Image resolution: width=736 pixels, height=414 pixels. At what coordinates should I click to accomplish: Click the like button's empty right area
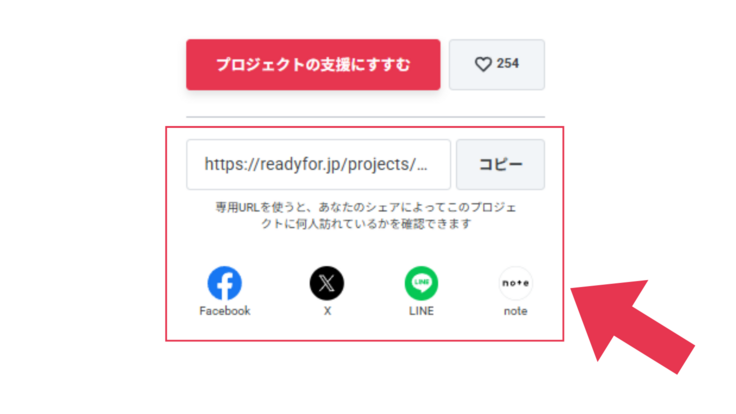(532, 64)
